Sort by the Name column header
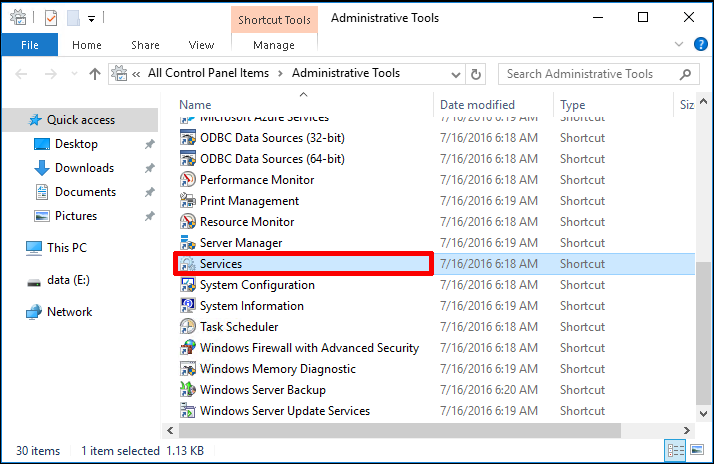 click(195, 105)
